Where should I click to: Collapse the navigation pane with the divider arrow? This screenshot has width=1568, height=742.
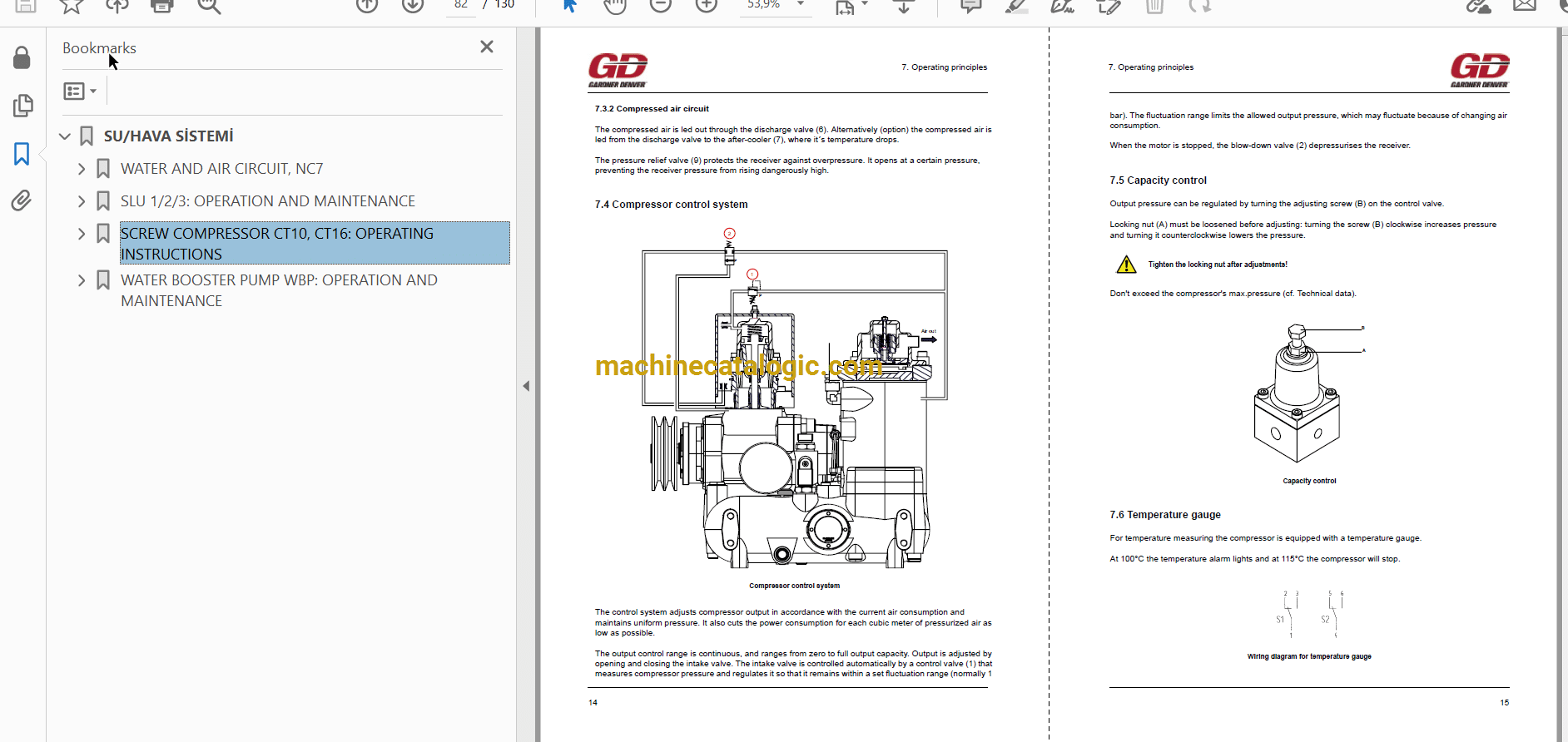tap(526, 386)
